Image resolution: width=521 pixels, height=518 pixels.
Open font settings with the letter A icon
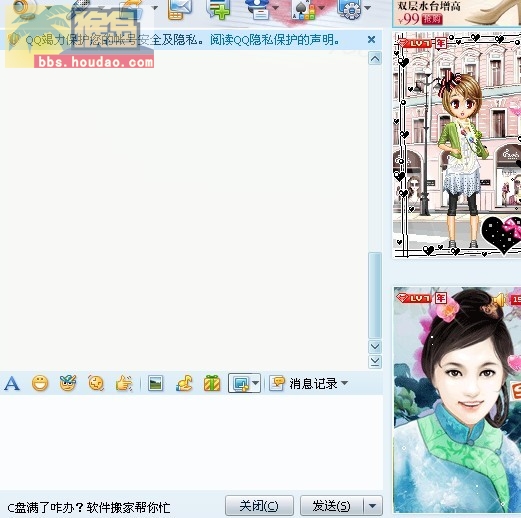pyautogui.click(x=12, y=383)
